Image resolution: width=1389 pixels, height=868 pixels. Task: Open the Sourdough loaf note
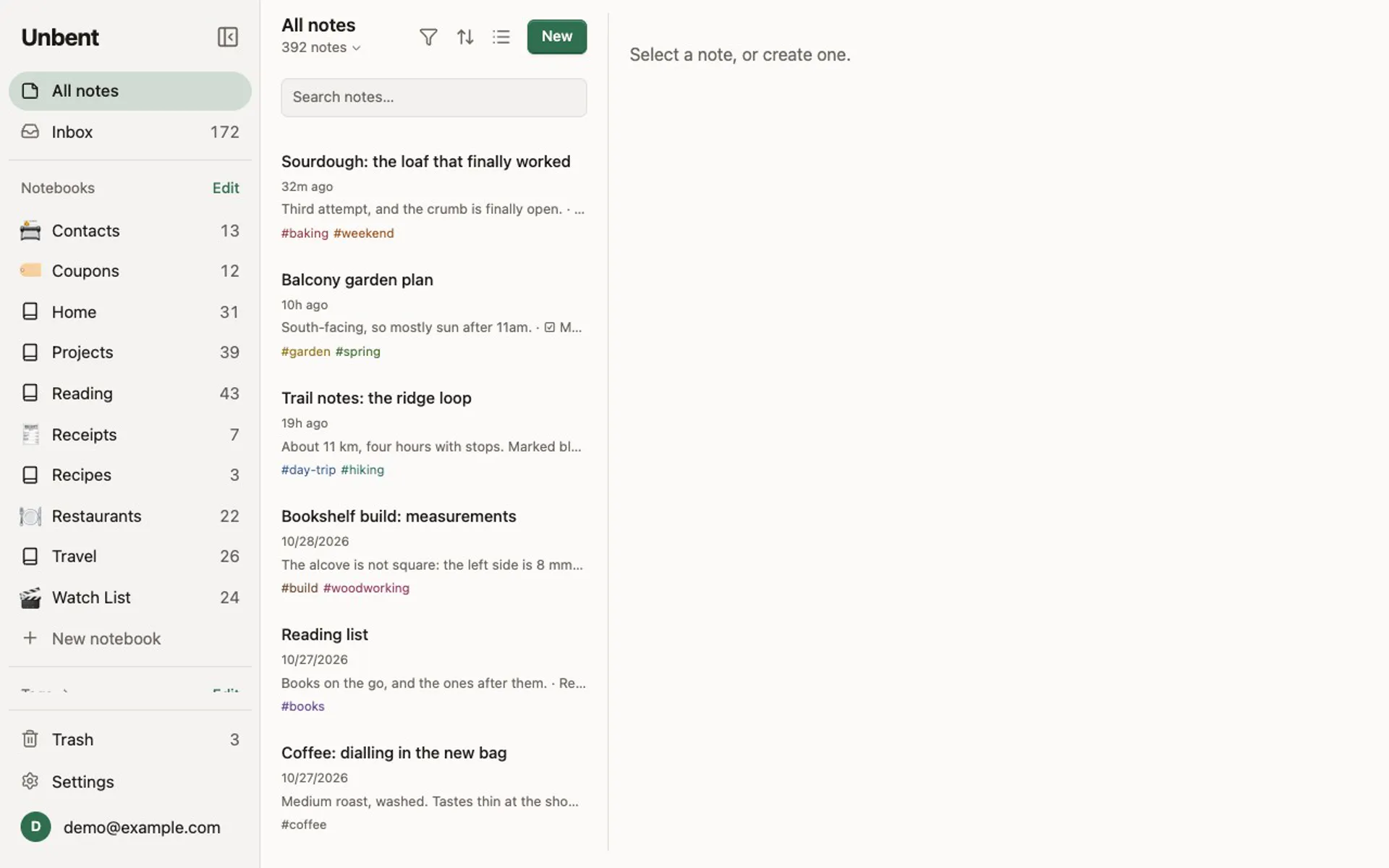(433, 196)
